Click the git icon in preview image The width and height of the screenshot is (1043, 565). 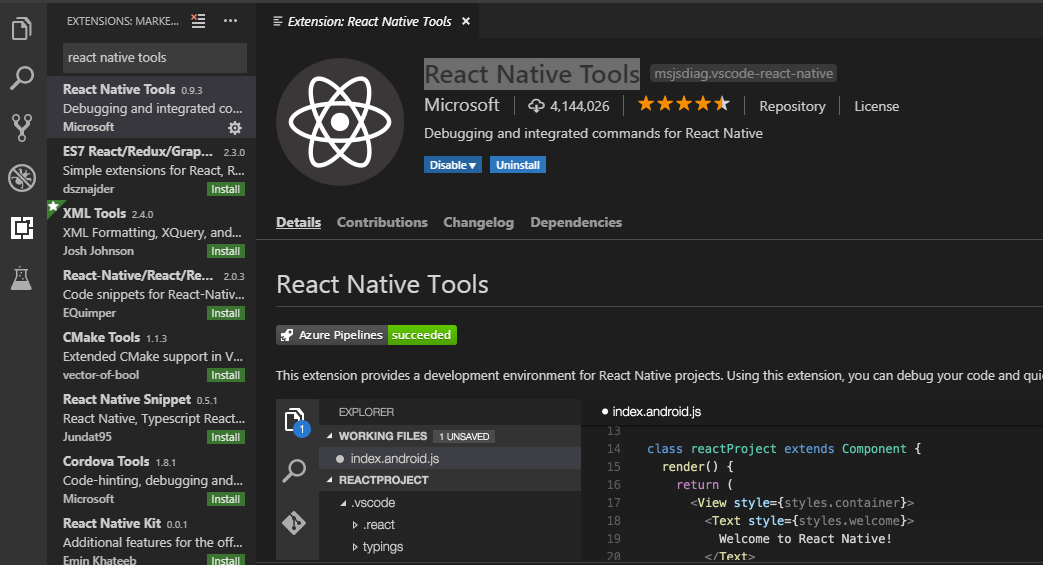(x=294, y=522)
